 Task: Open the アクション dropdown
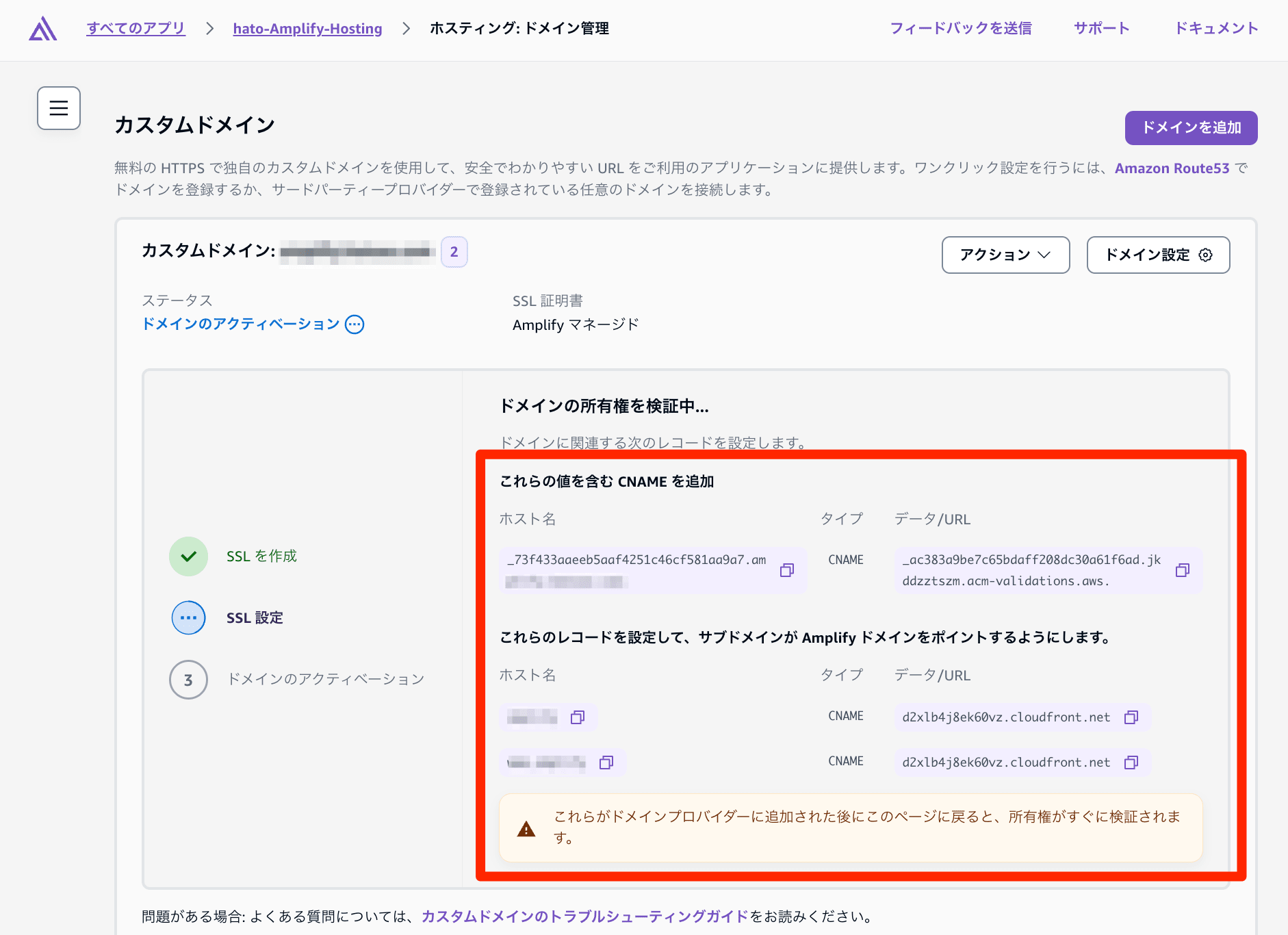pyautogui.click(x=1005, y=255)
